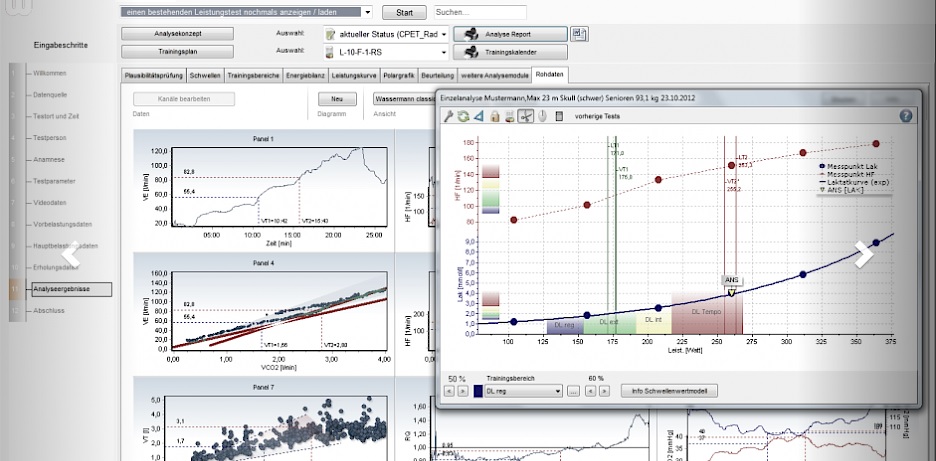Click the scissors icon in Einzelanalyse toolbar
The height and width of the screenshot is (461, 936).
click(x=526, y=116)
